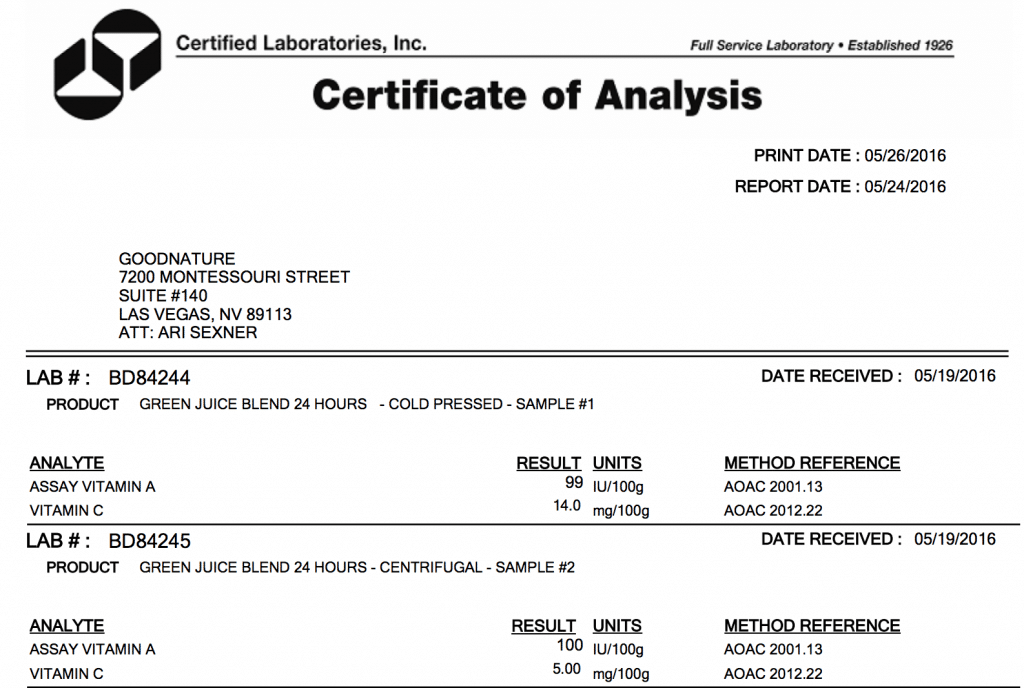1024x688 pixels.
Task: Select "VITAMIN C" in the Sample #2 table
Action: tap(67, 674)
